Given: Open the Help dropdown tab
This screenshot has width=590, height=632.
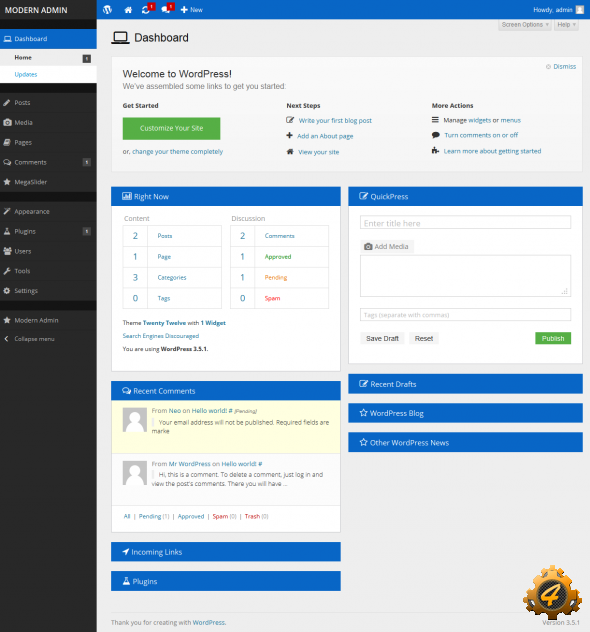Looking at the screenshot, I should 566,25.
